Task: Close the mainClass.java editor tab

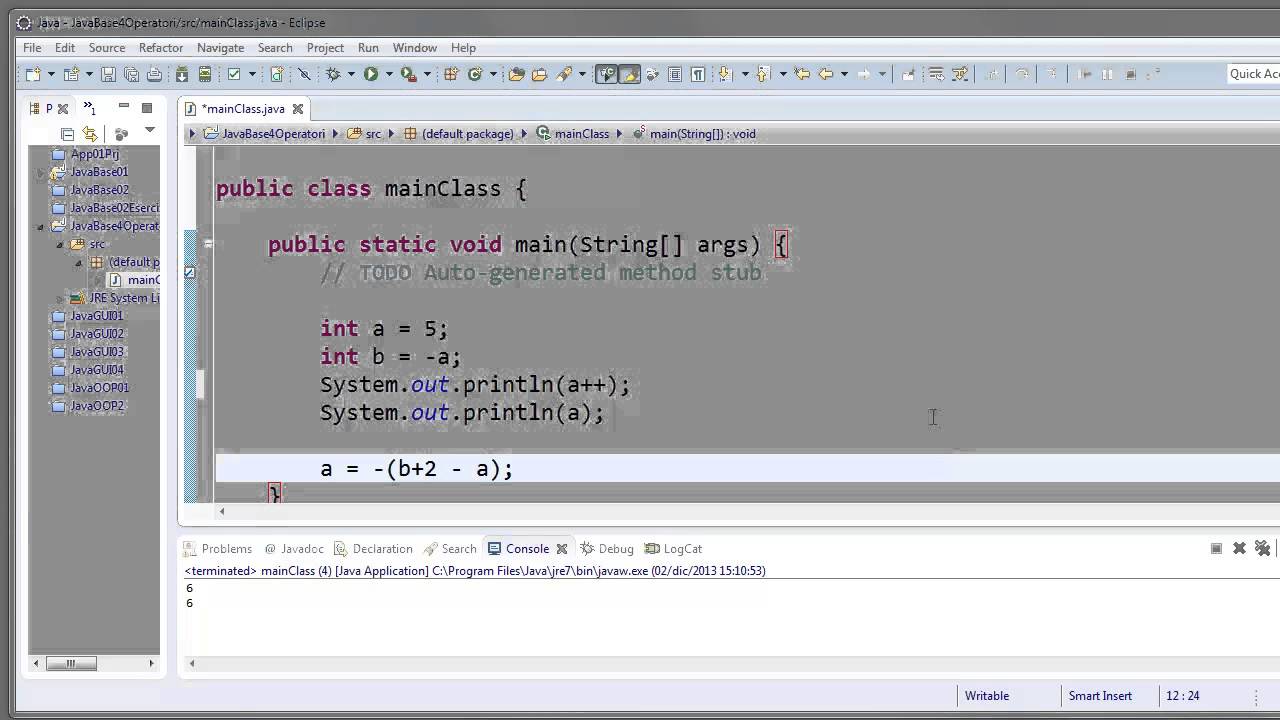Action: tap(298, 108)
